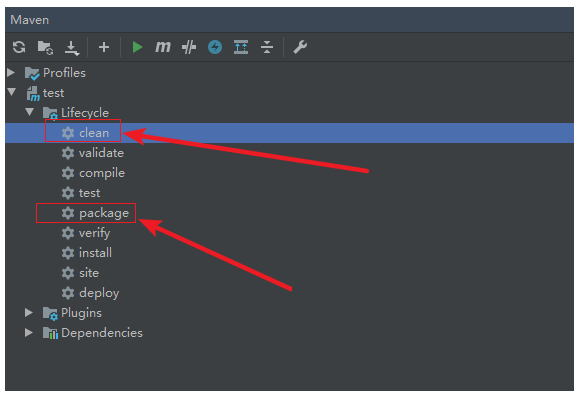
Task: Expand the Dependencies node
Action: tap(29, 333)
